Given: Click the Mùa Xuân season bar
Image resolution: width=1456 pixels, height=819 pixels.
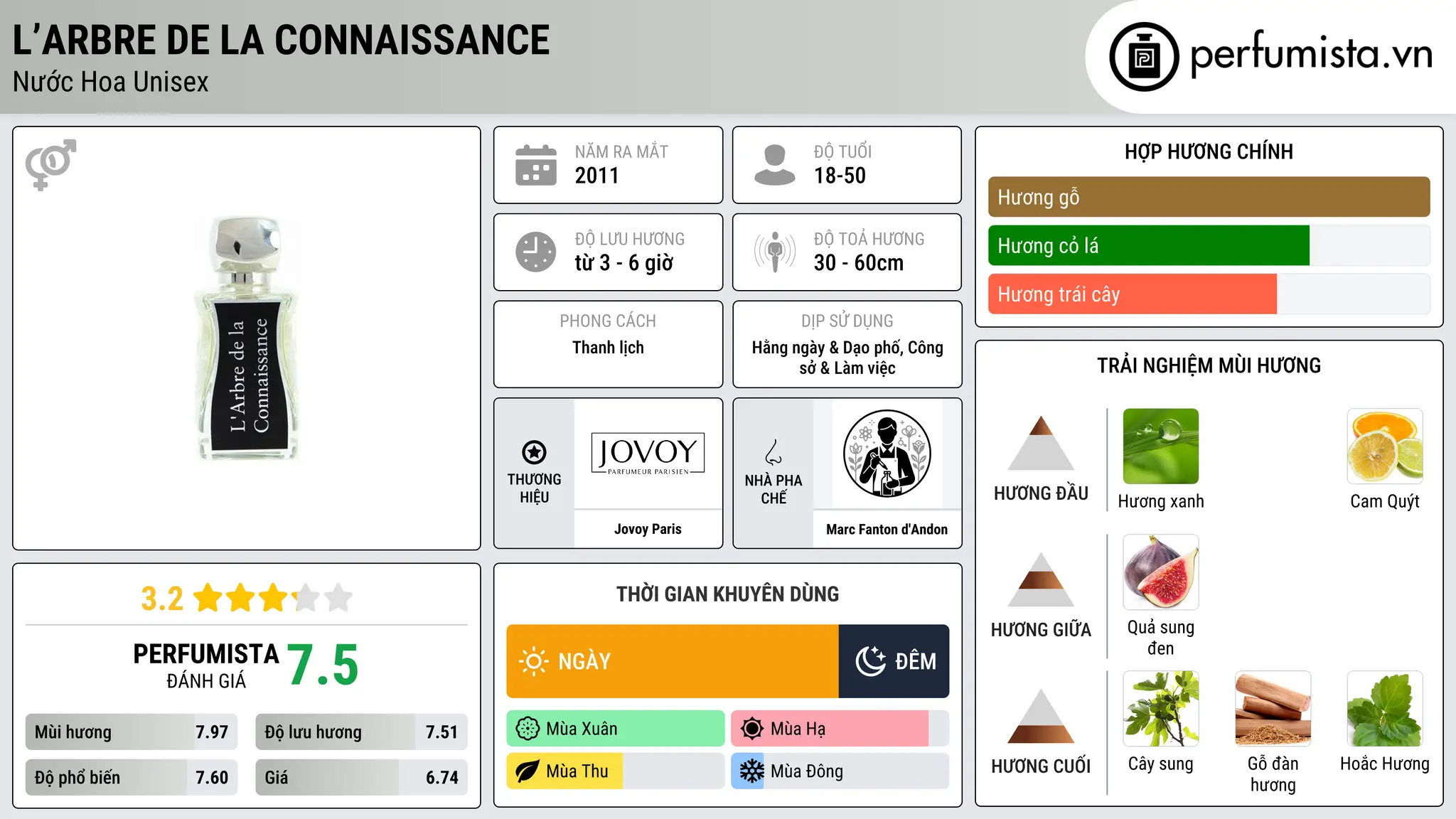Looking at the screenshot, I should (x=616, y=729).
